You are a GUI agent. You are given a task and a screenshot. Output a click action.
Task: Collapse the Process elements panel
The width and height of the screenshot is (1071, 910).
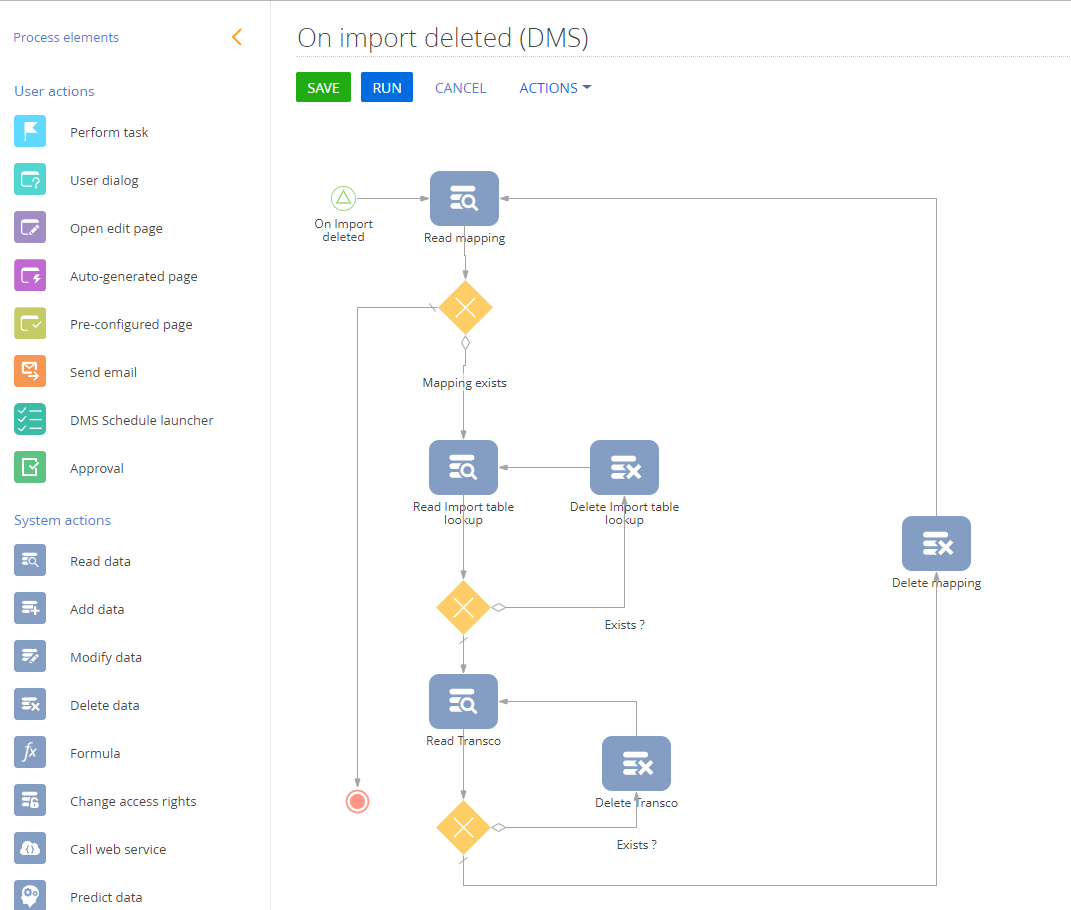pos(236,36)
